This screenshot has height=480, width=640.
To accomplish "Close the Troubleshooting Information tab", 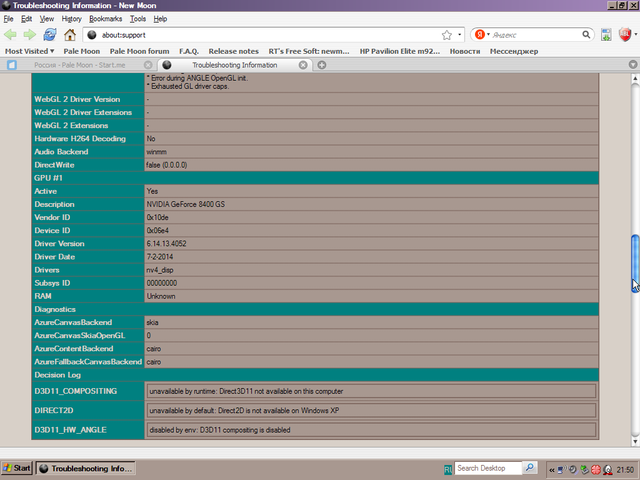I will [x=303, y=65].
